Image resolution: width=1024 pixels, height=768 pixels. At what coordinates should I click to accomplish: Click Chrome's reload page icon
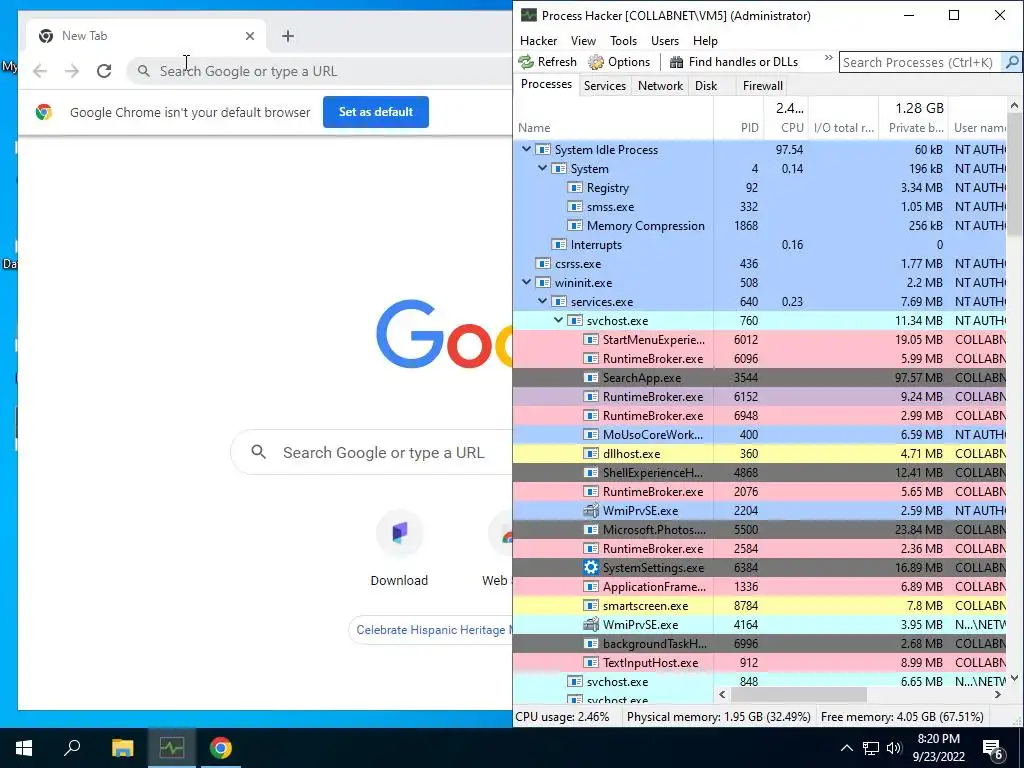point(104,71)
